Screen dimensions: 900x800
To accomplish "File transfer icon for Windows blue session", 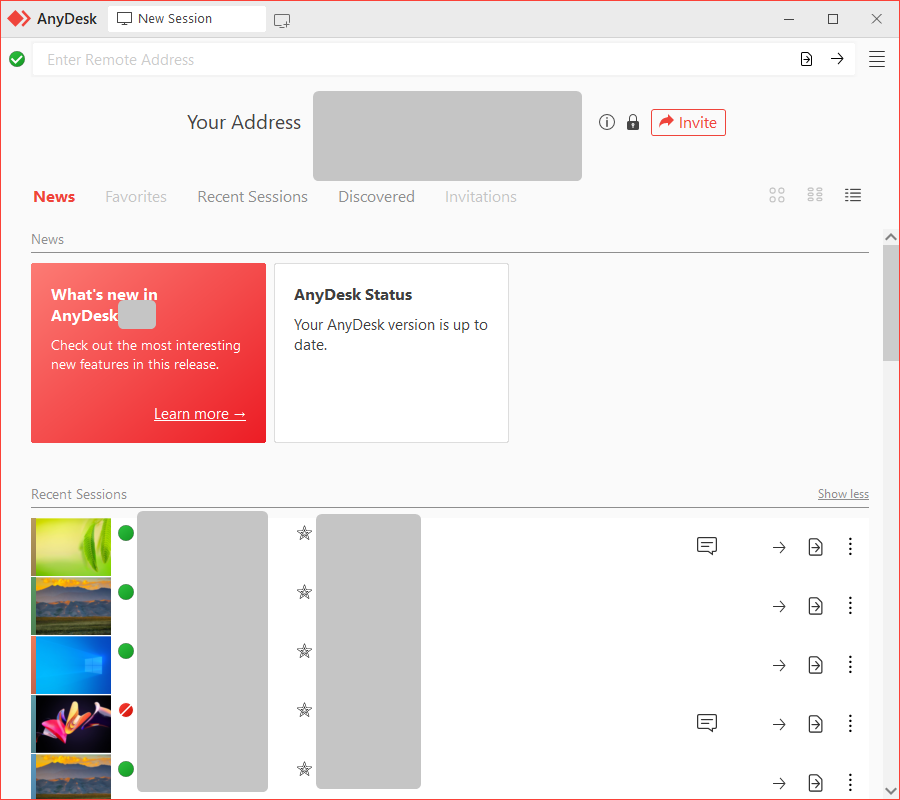I will pyautogui.click(x=816, y=665).
